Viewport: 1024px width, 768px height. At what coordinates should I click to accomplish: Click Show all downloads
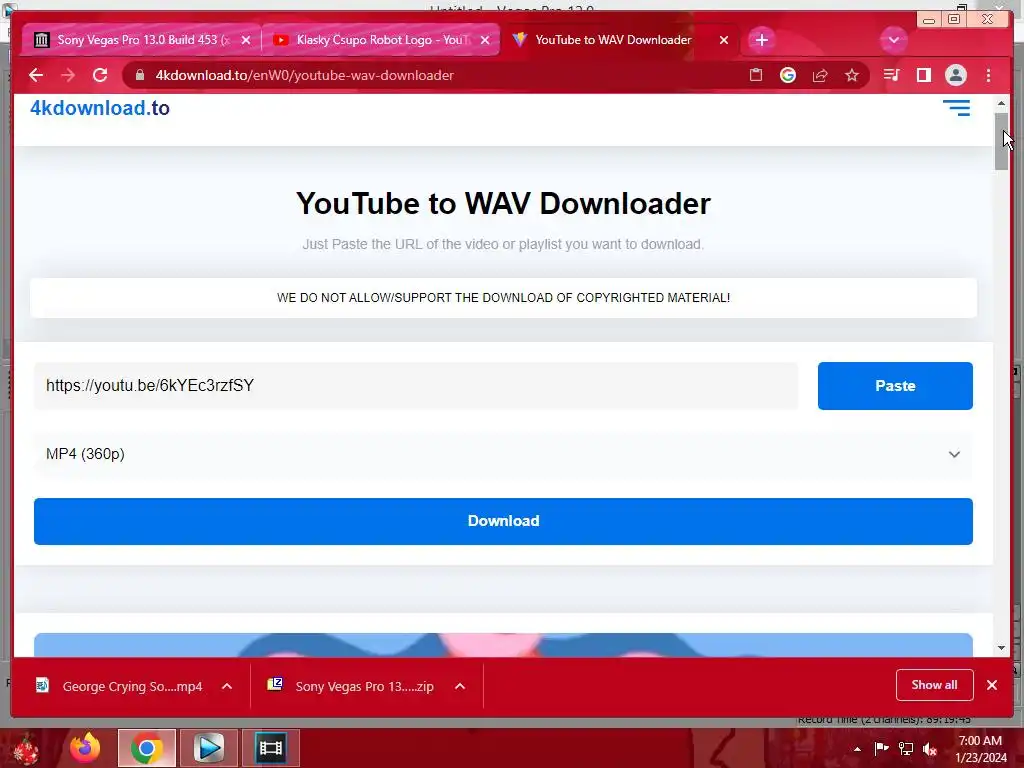935,685
